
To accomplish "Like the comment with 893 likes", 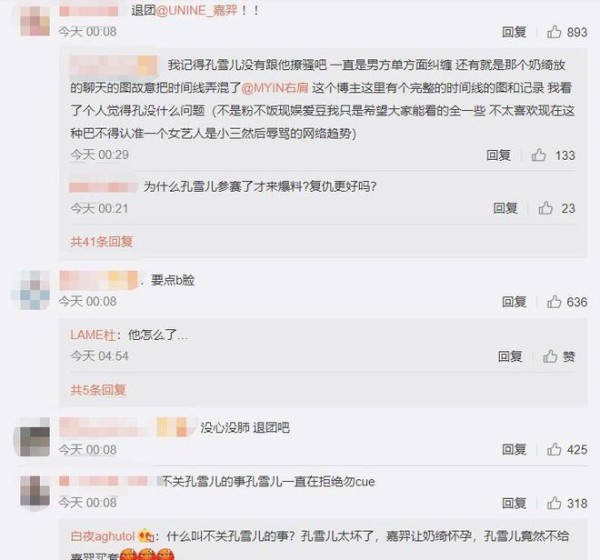I will 567,32.
